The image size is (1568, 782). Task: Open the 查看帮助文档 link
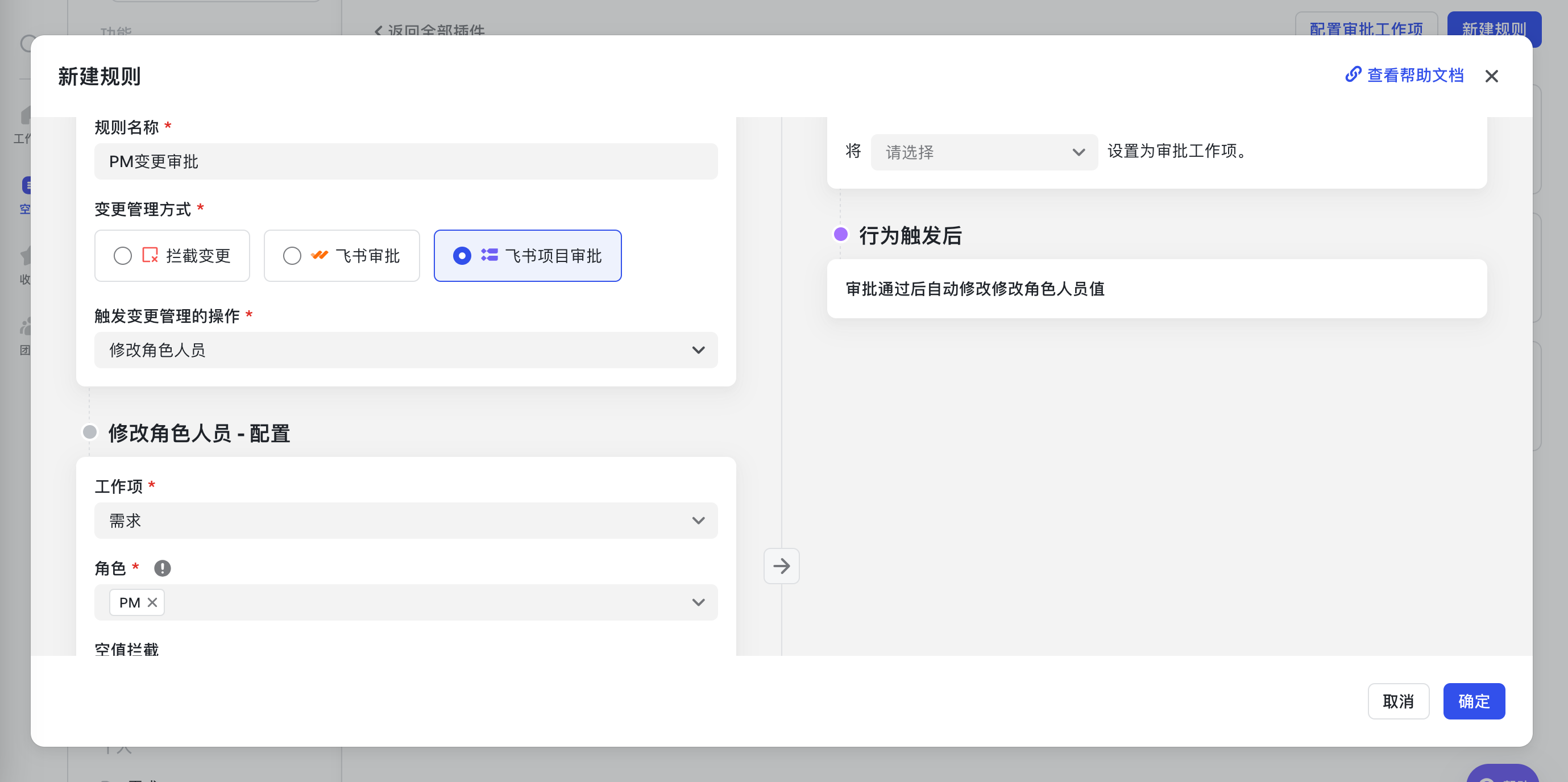tap(1414, 76)
